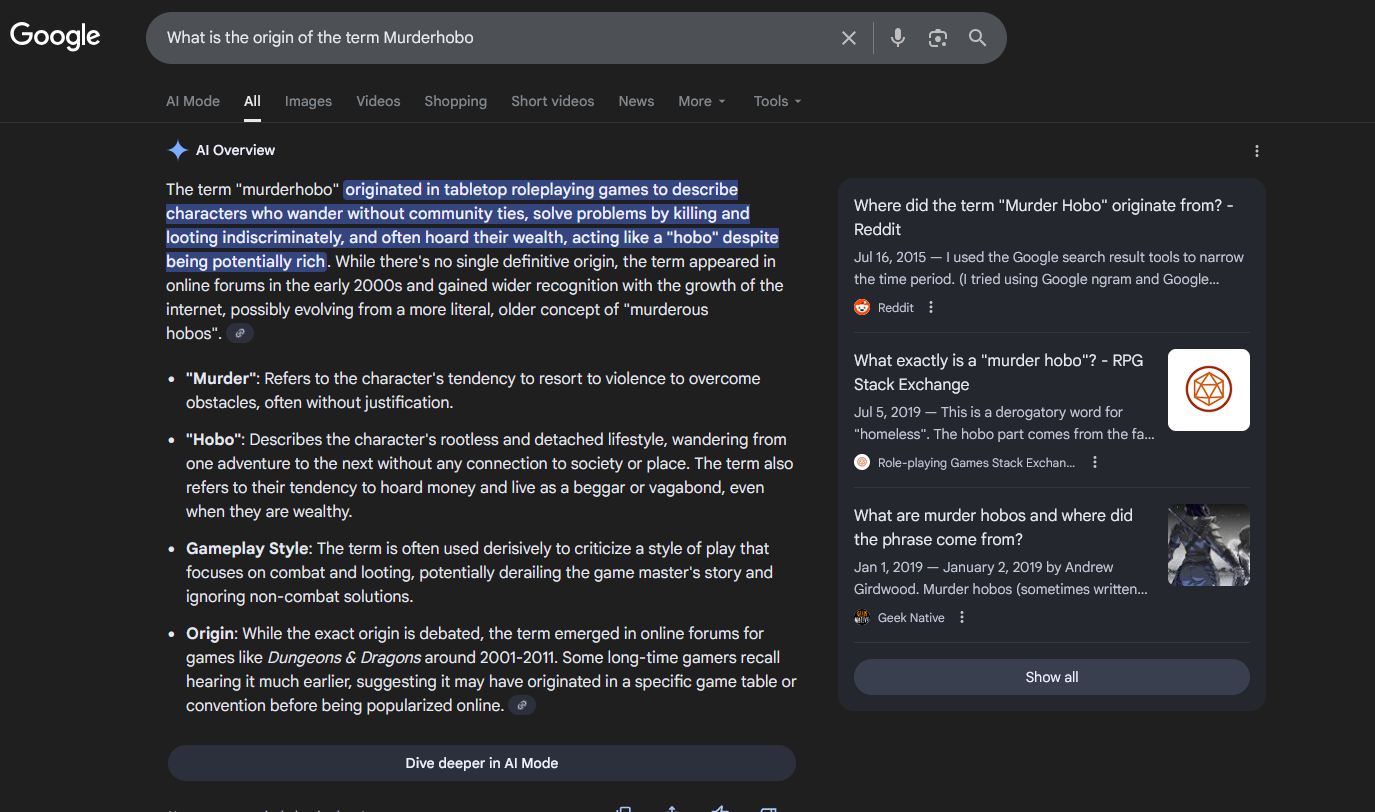Click the source link chip after "hobos"
The height and width of the screenshot is (812, 1375).
(x=240, y=333)
